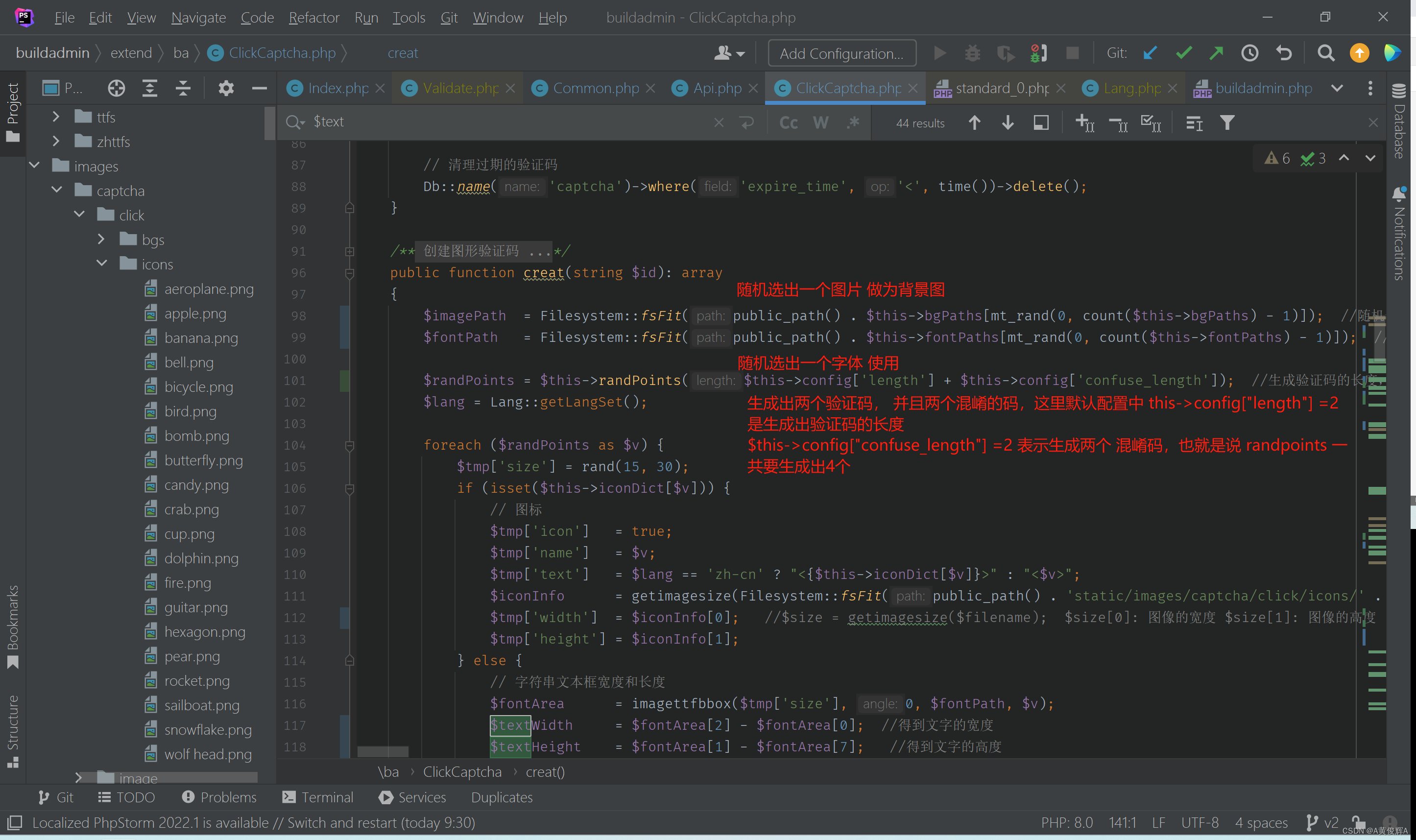Click add selection for next occurrence icon
Image resolution: width=1416 pixels, height=840 pixels.
[x=1084, y=123]
